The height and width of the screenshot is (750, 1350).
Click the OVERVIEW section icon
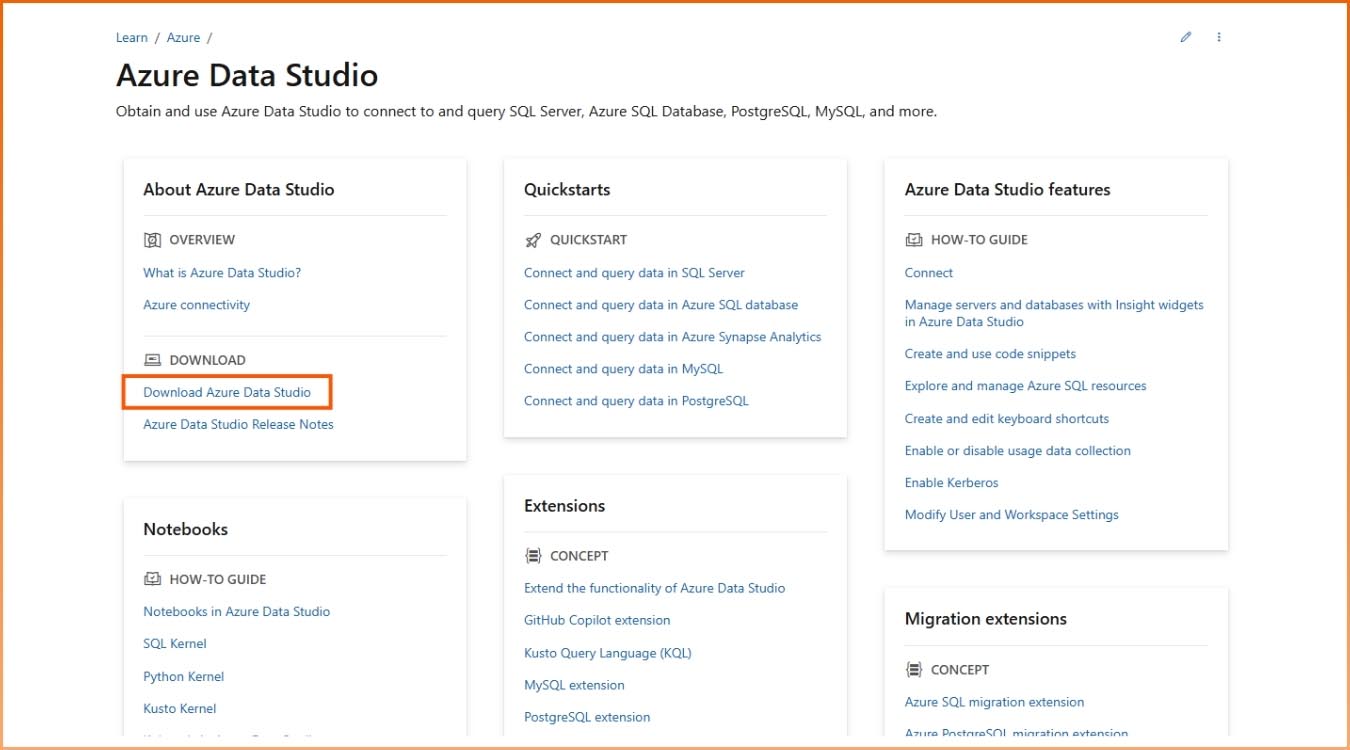tap(152, 240)
